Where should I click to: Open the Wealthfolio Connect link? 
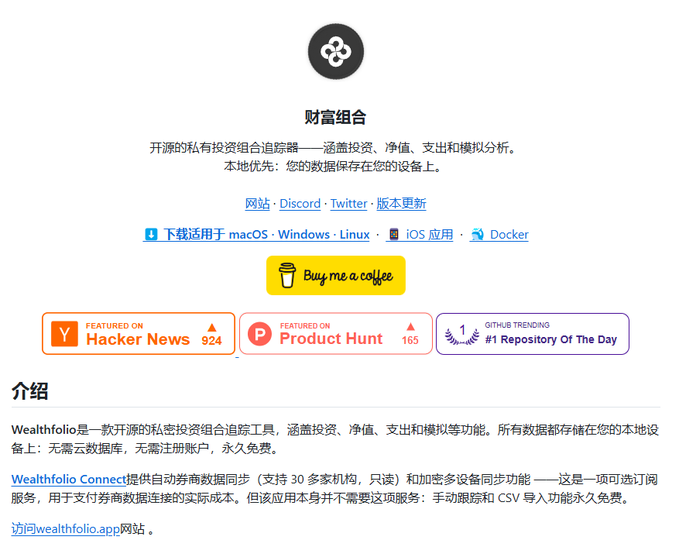[68, 479]
